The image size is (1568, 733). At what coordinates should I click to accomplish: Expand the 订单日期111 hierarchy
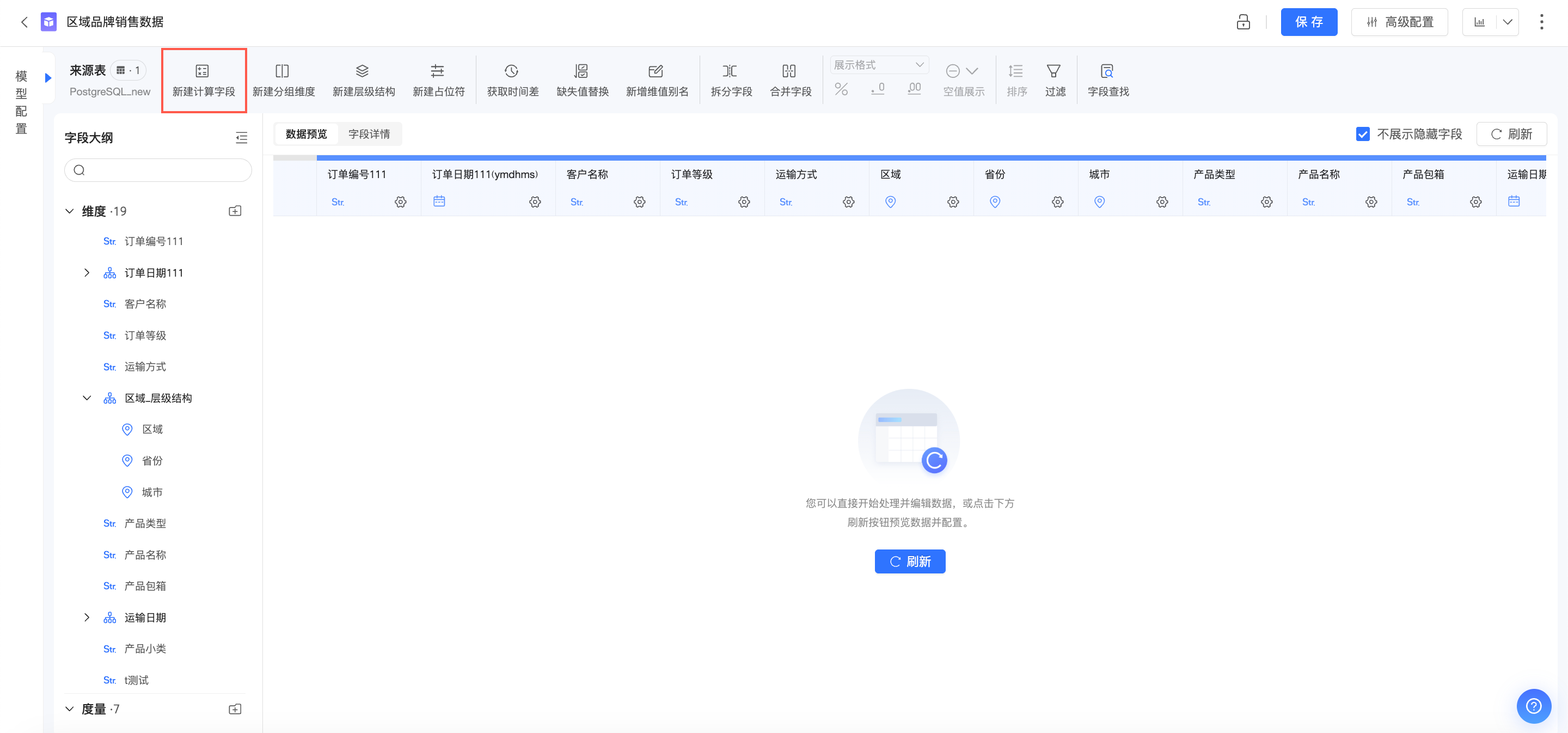pos(87,273)
